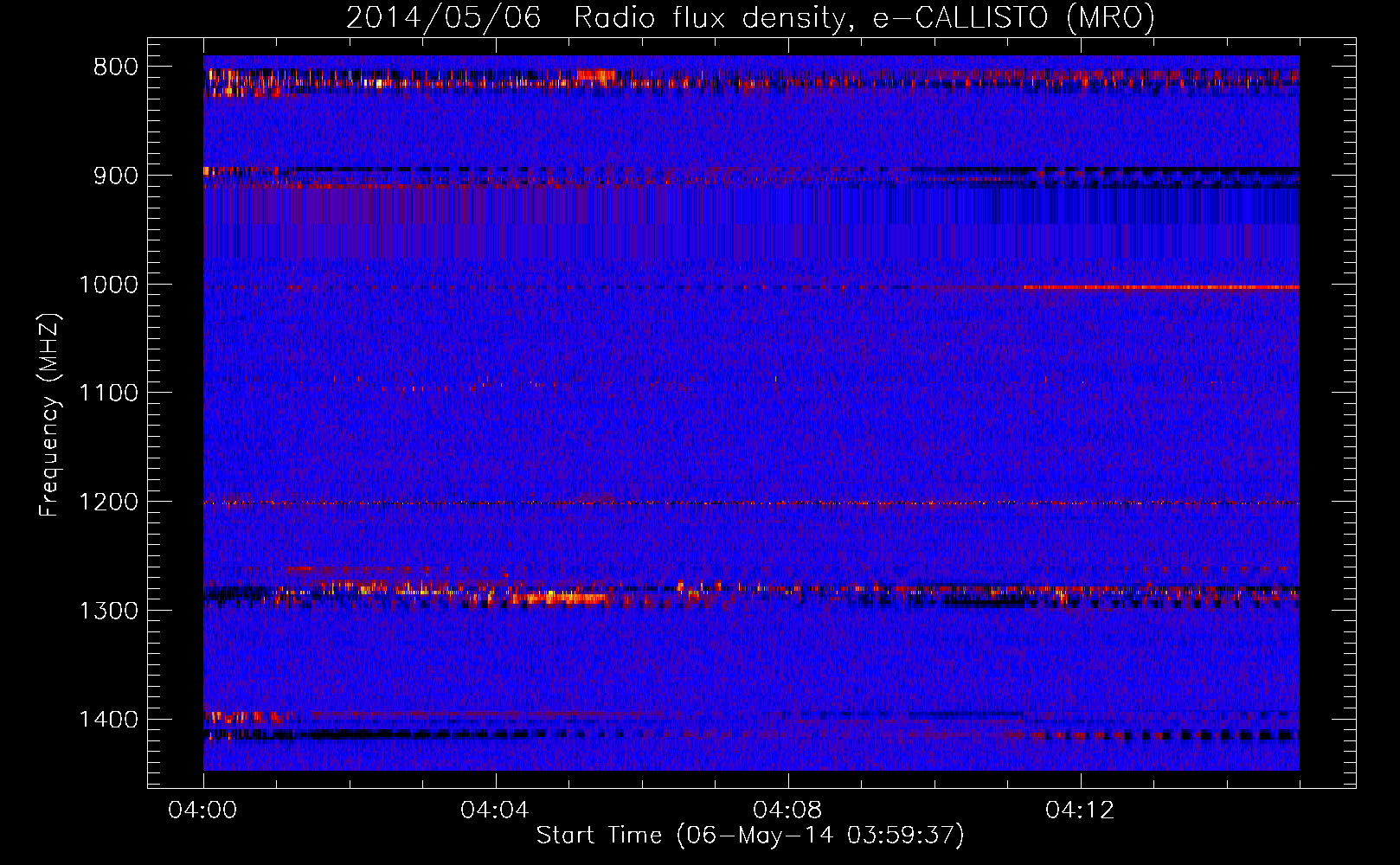Image resolution: width=1400 pixels, height=865 pixels.
Task: Click the 1300 frequency axis label
Action: (108, 612)
